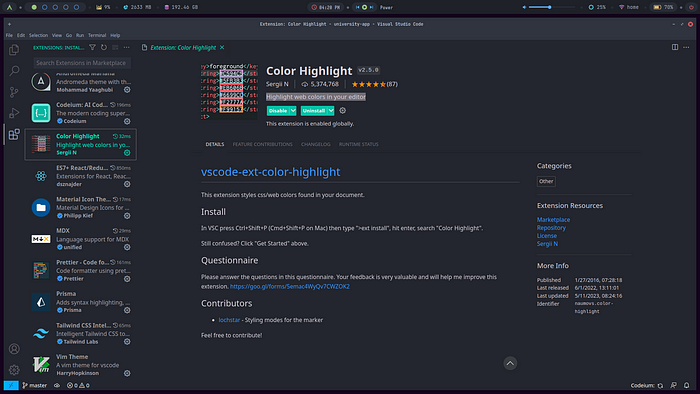The width and height of the screenshot is (700, 394).
Task: Open Uninstall dropdown arrow
Action: tap(331, 110)
